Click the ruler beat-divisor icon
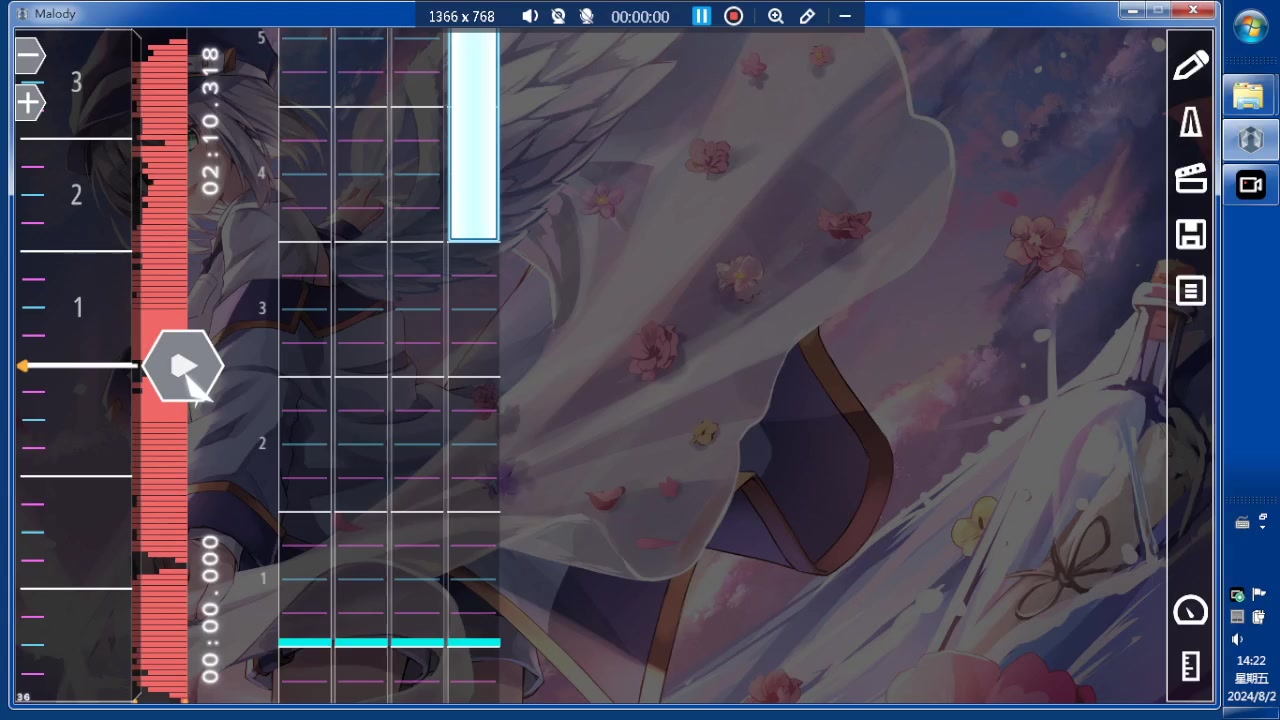This screenshot has height=720, width=1280. (1190, 666)
